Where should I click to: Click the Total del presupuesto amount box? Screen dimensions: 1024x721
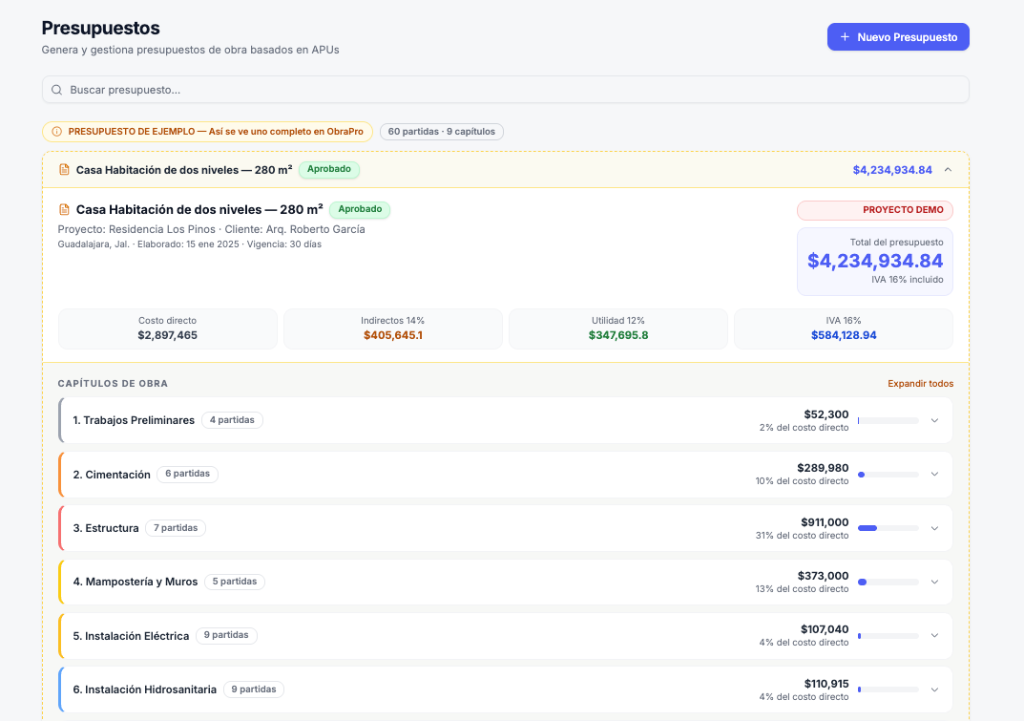click(x=874, y=261)
